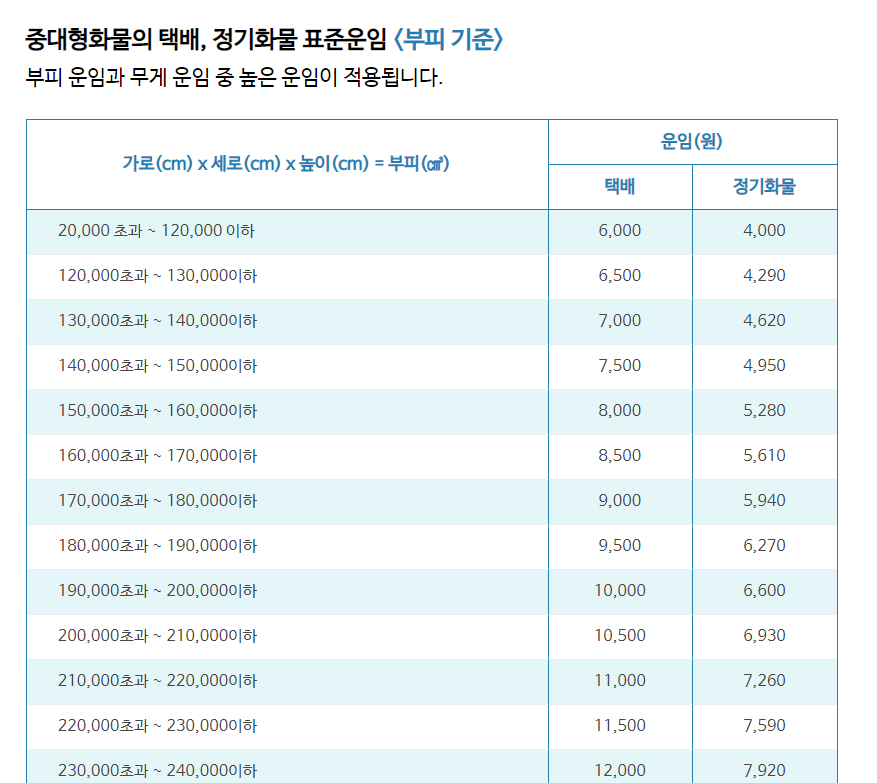
Task: Select the '170,000초과 ~ 180,000이하' row label
Action: 157,501
